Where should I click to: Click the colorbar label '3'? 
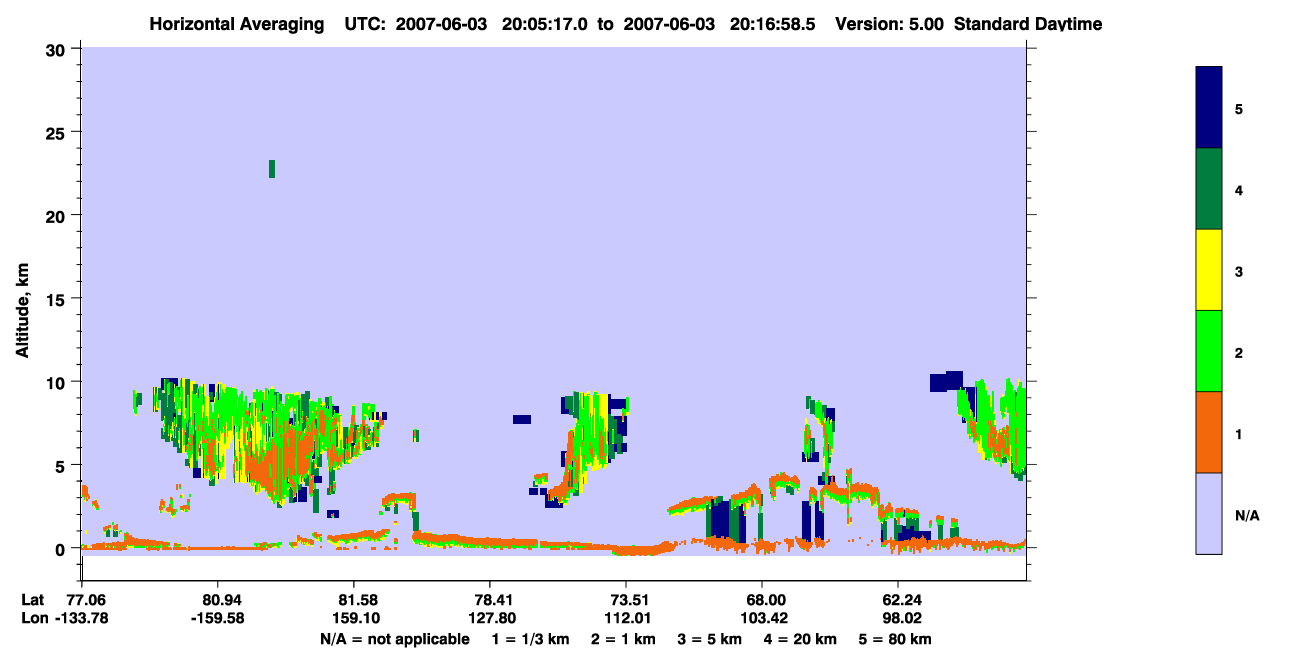coord(1239,272)
